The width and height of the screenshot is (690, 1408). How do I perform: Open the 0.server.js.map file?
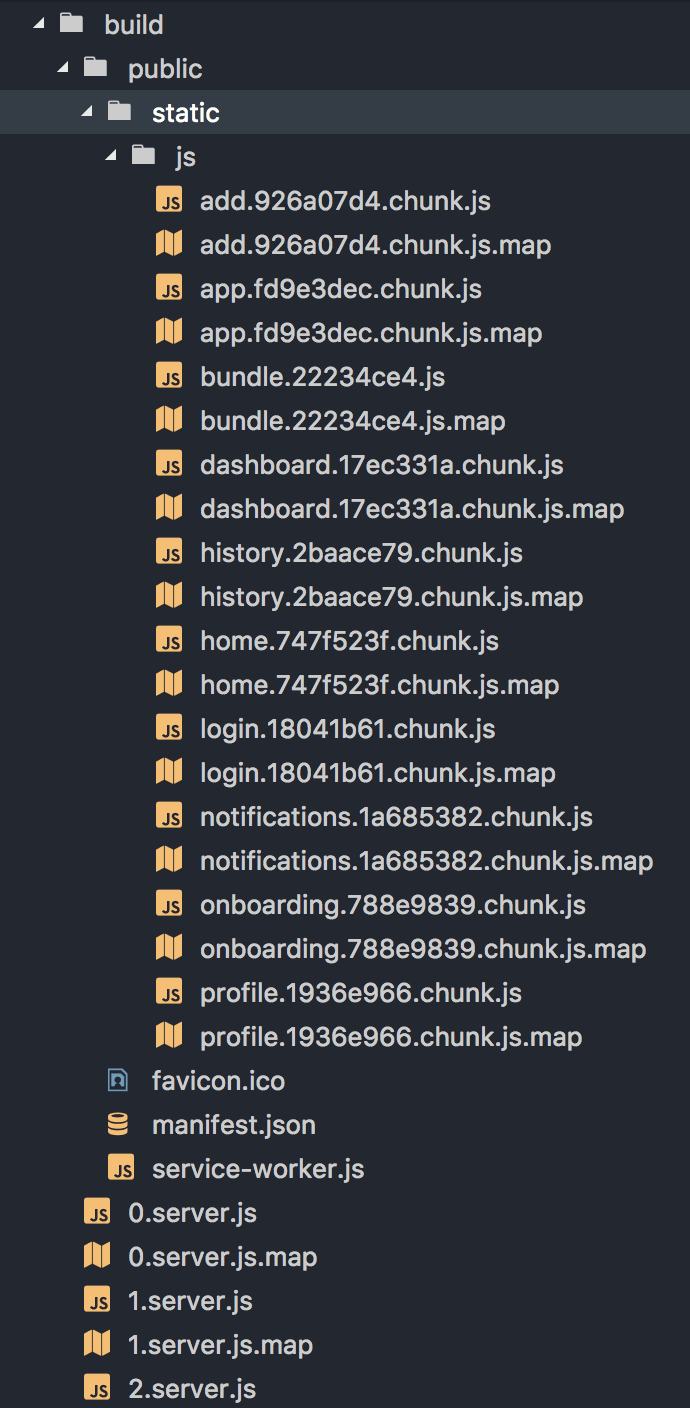click(x=223, y=1257)
